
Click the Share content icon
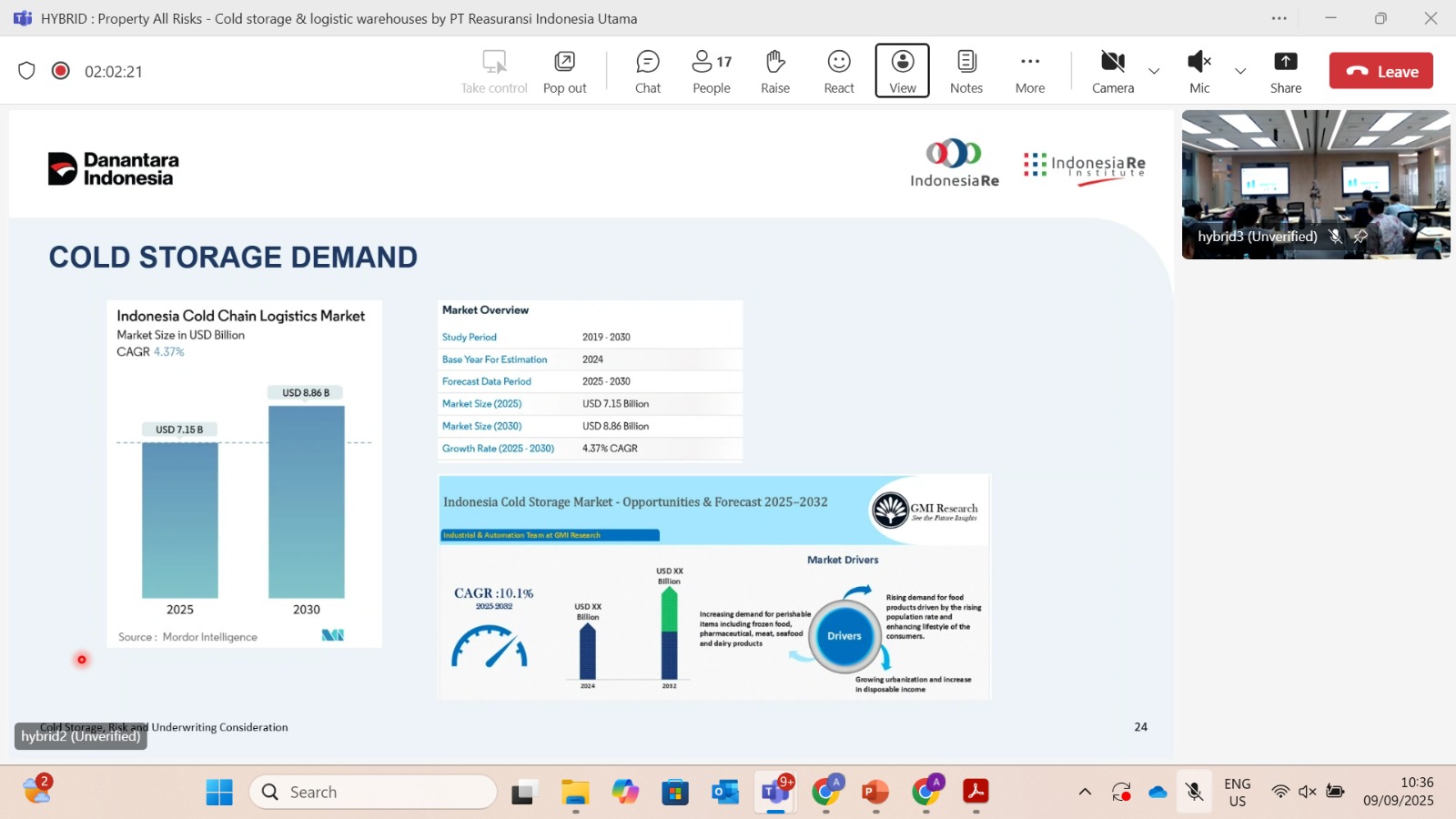click(x=1285, y=71)
